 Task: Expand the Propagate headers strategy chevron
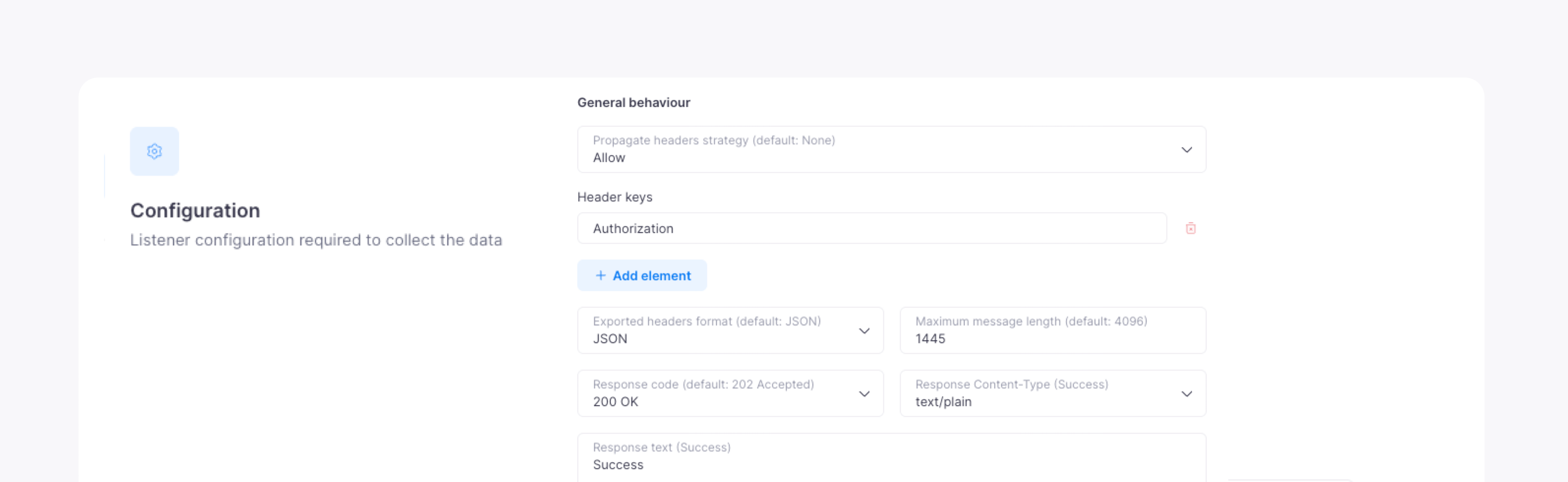[x=1186, y=150]
